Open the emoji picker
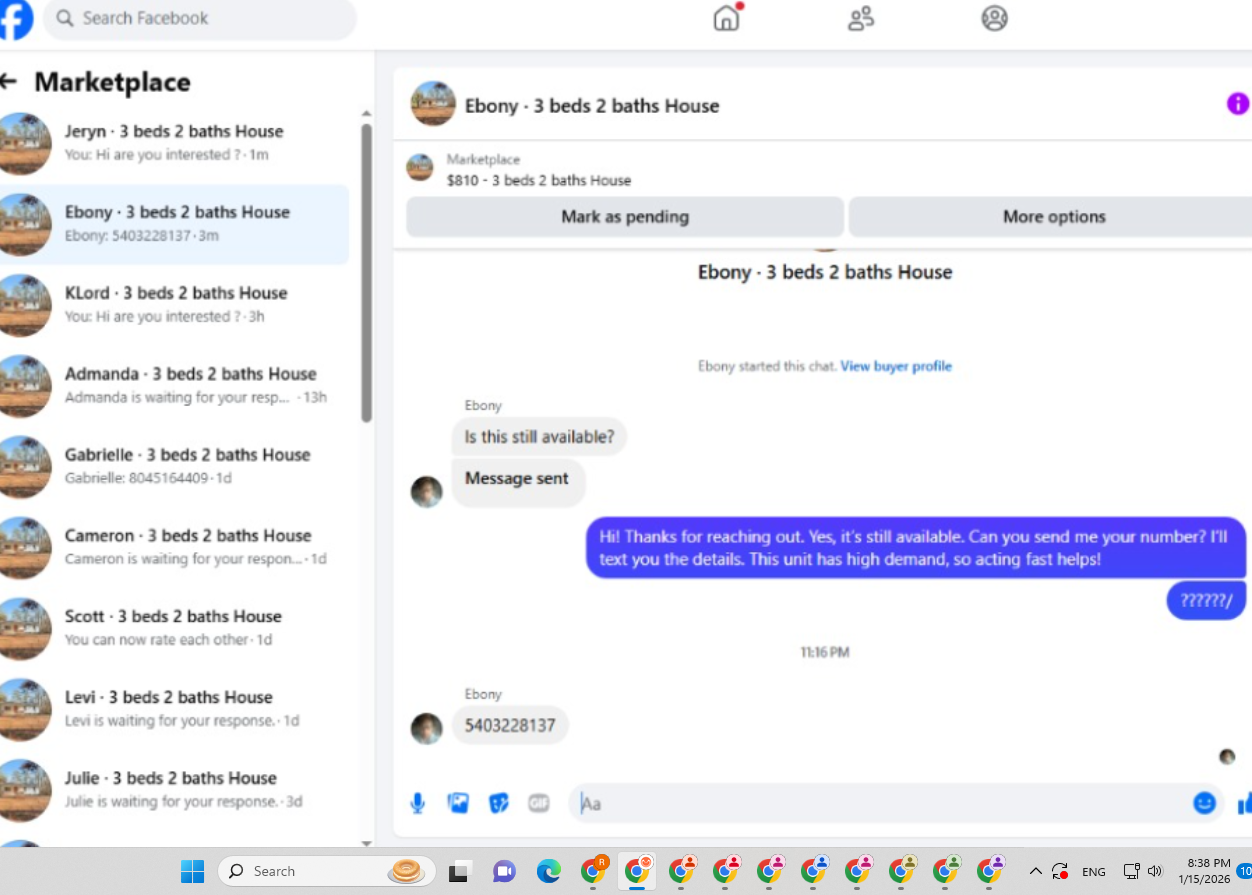The width and height of the screenshot is (1252, 895). pyautogui.click(x=1204, y=802)
